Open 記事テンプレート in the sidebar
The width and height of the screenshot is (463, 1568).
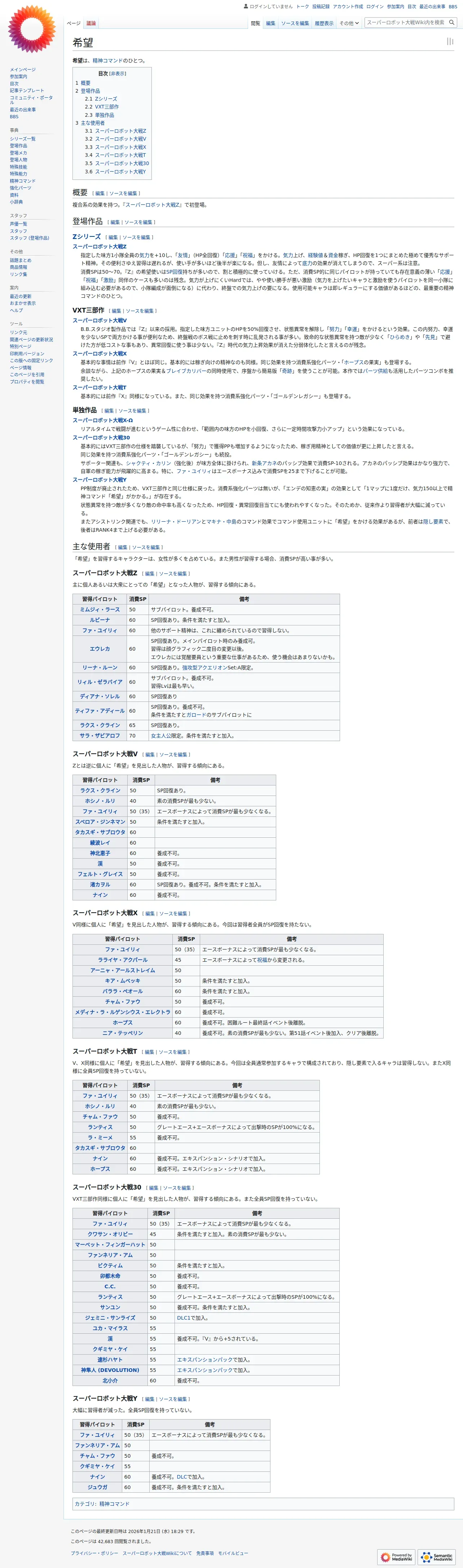27,90
